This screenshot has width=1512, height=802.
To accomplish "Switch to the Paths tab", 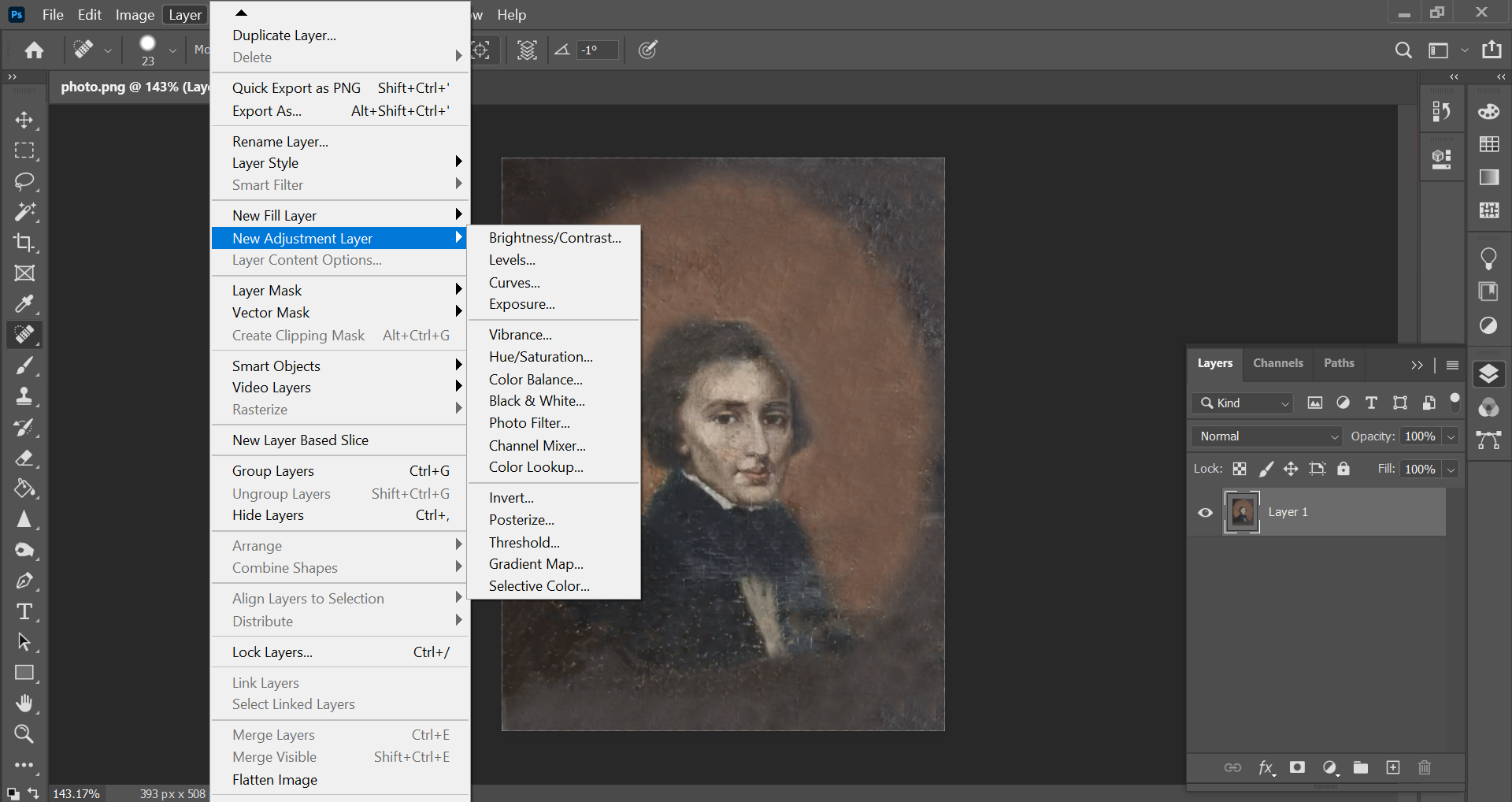I will point(1339,363).
